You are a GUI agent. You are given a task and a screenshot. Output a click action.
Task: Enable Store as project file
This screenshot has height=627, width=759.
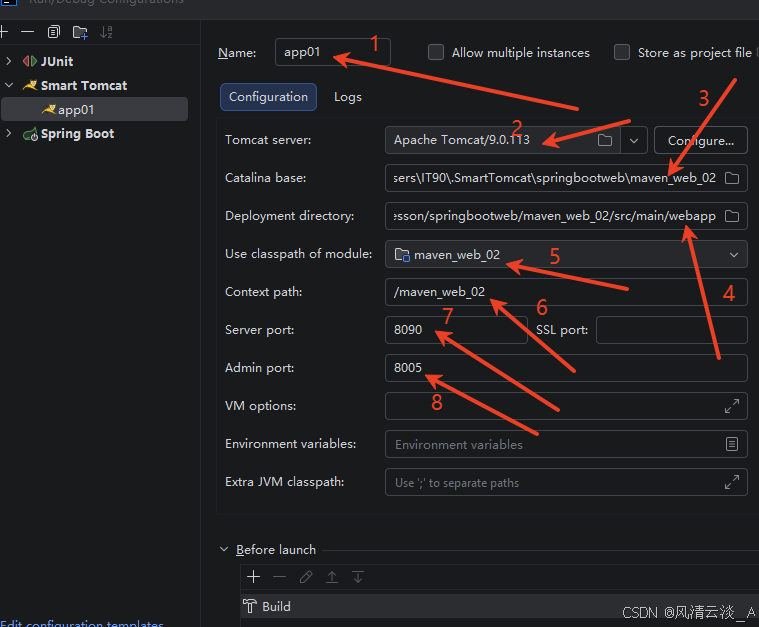tap(622, 52)
